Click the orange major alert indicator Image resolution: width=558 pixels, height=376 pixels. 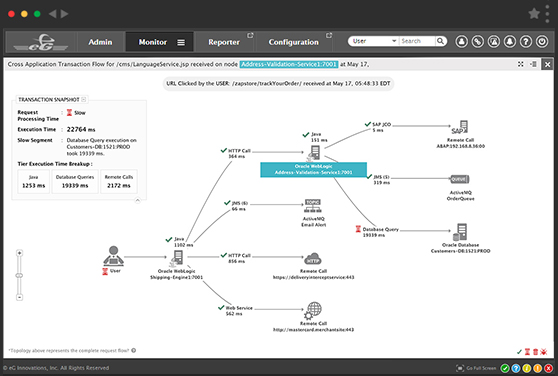pyautogui.click(x=538, y=368)
